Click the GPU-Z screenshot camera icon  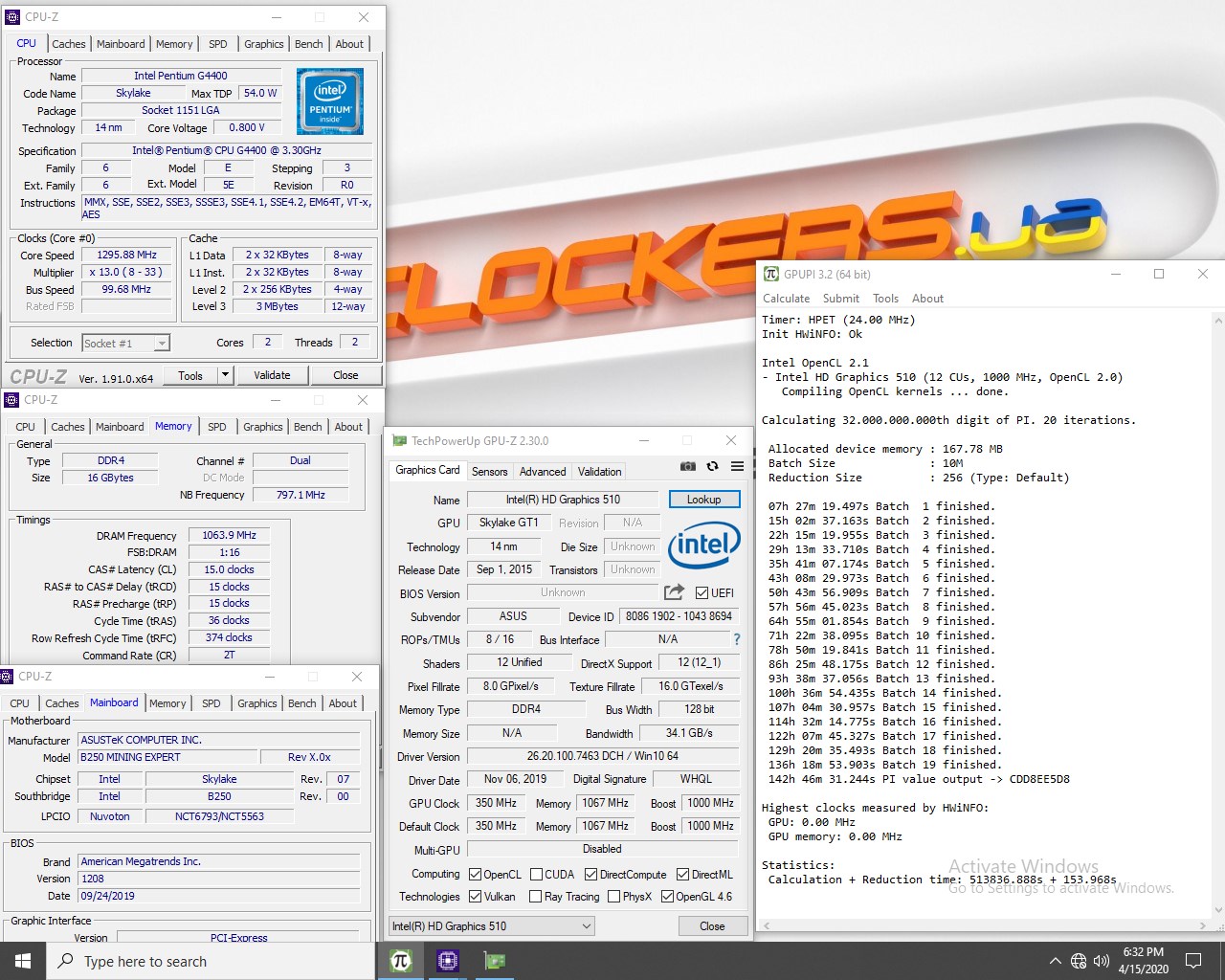[x=687, y=466]
